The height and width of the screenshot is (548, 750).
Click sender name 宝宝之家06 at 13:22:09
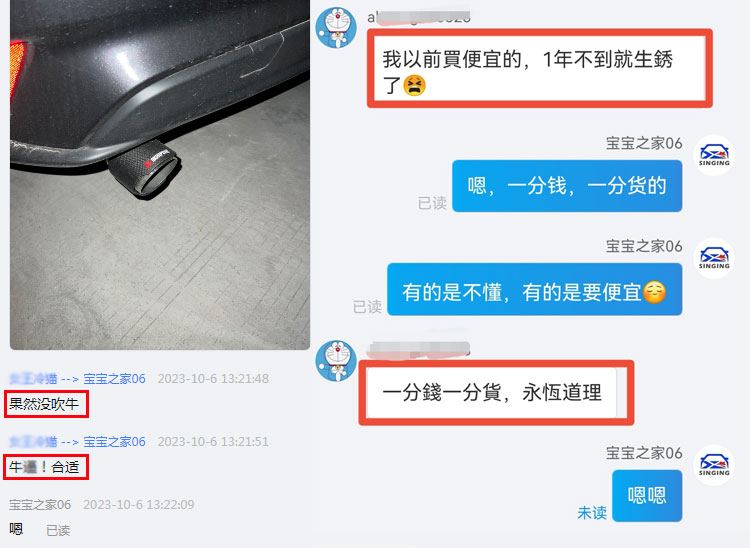[x=40, y=504]
